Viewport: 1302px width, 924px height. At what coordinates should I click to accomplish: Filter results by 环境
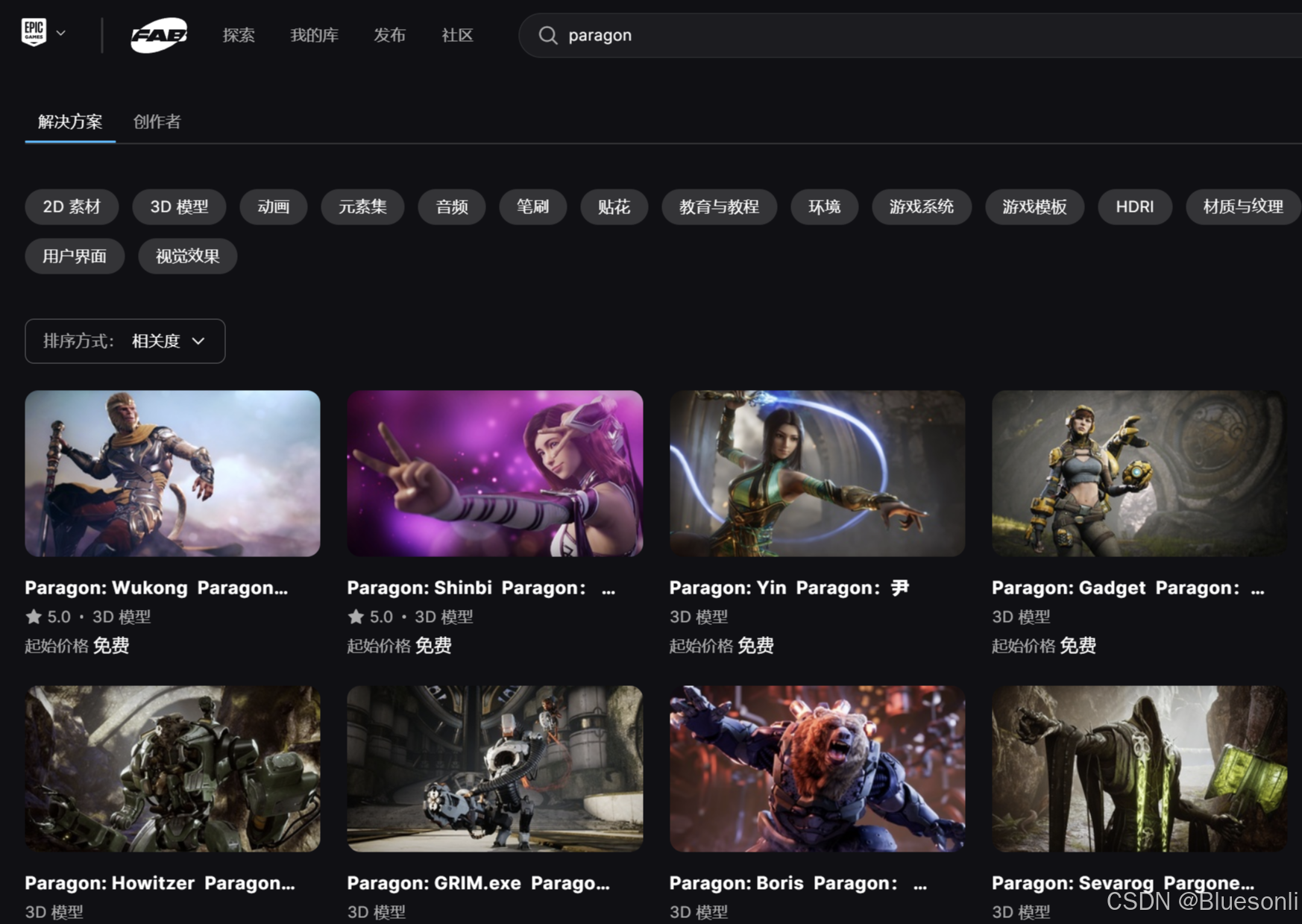[x=824, y=207]
